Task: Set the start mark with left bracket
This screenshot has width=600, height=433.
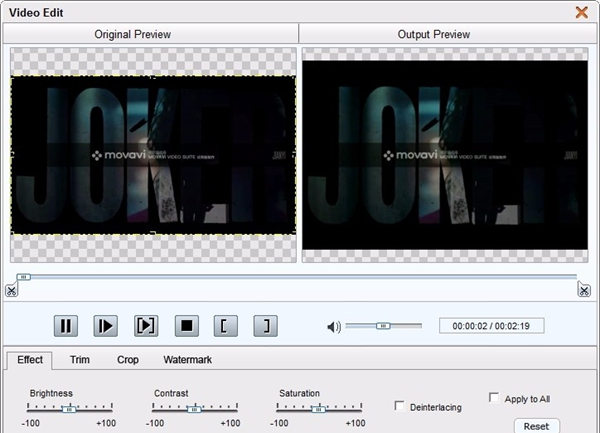Action: (x=226, y=326)
